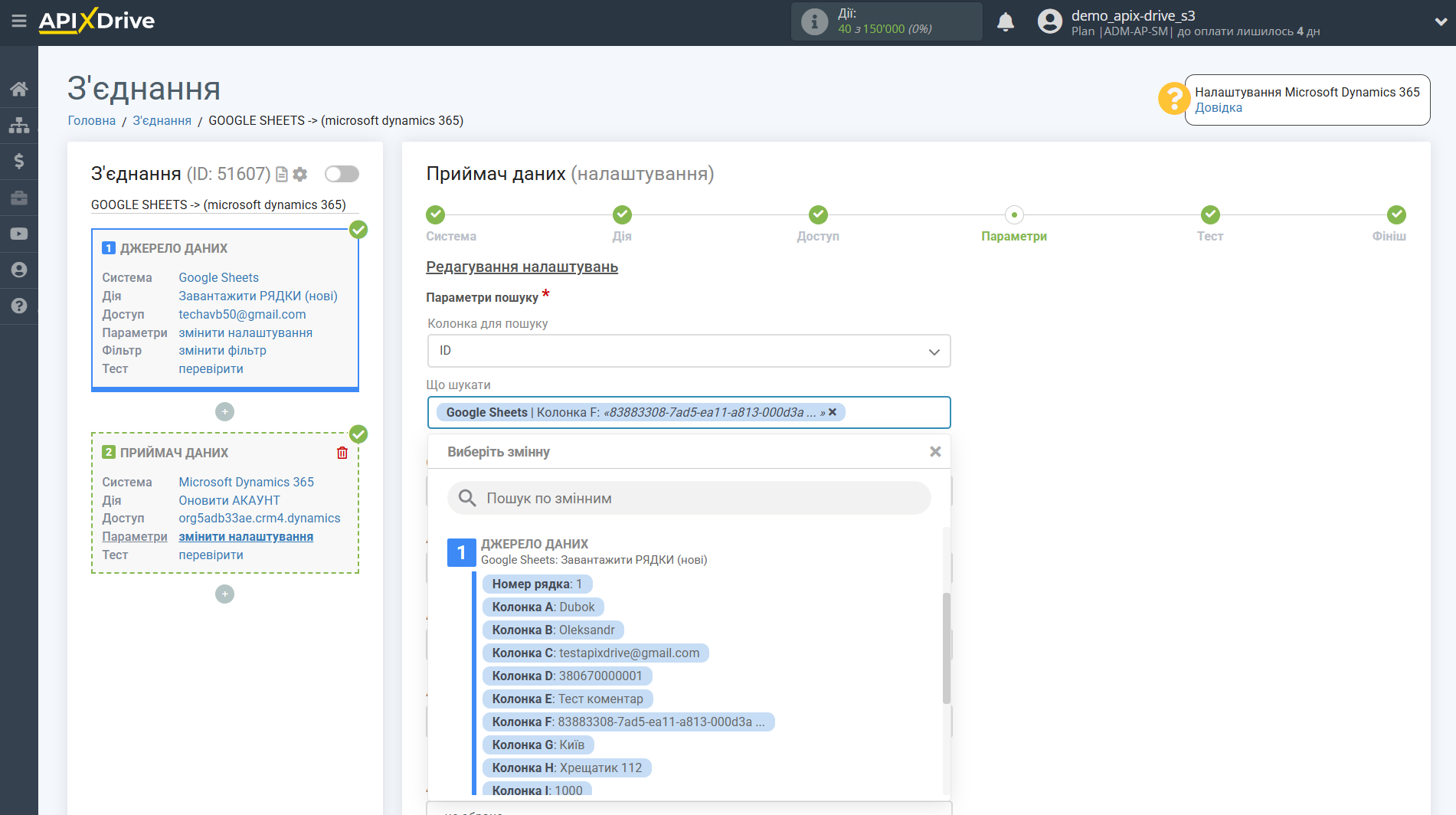Click source перевірити test link
This screenshot has width=1456, height=815.
pyautogui.click(x=211, y=368)
